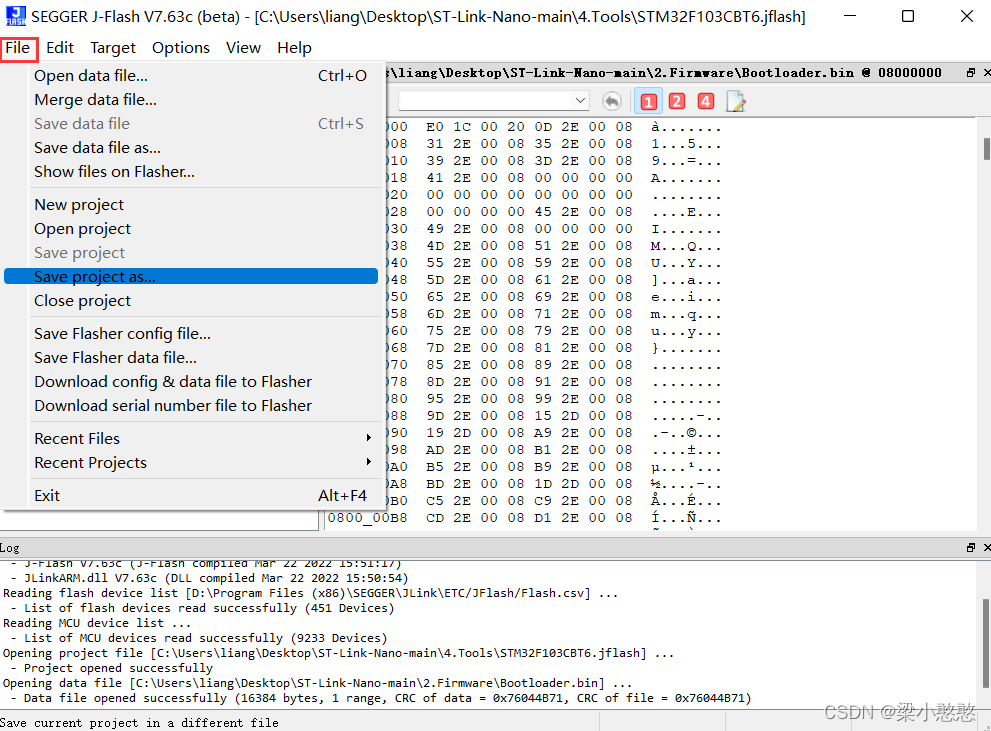This screenshot has width=991, height=731.
Task: Minimize the J-Flash window
Action: [x=849, y=16]
